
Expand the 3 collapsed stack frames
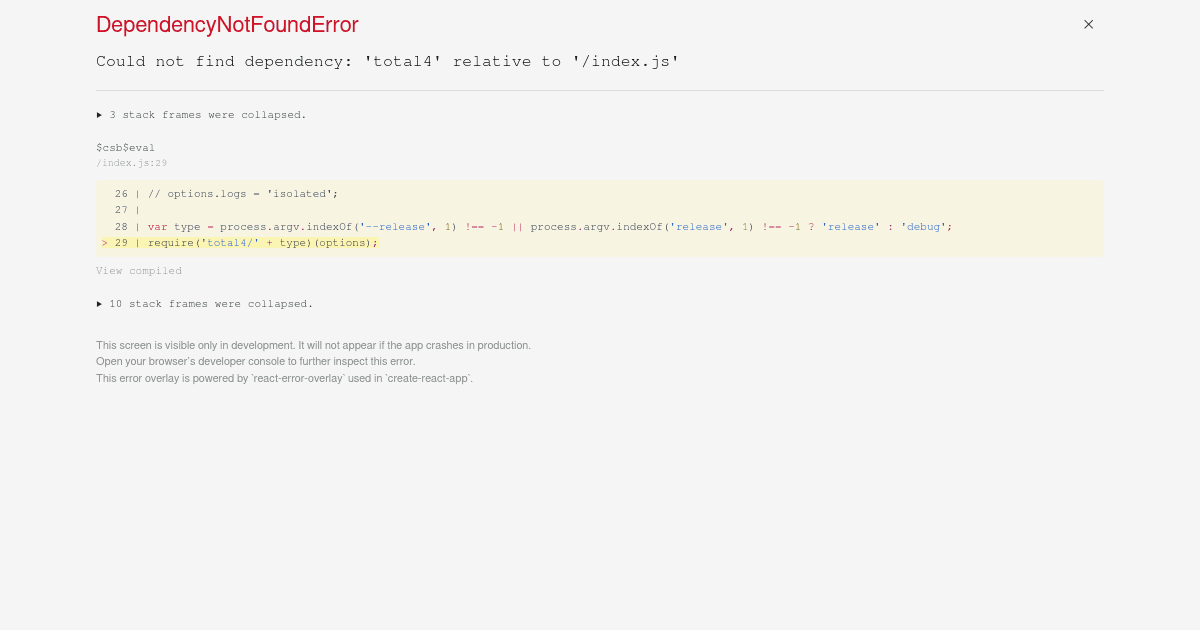pos(207,115)
